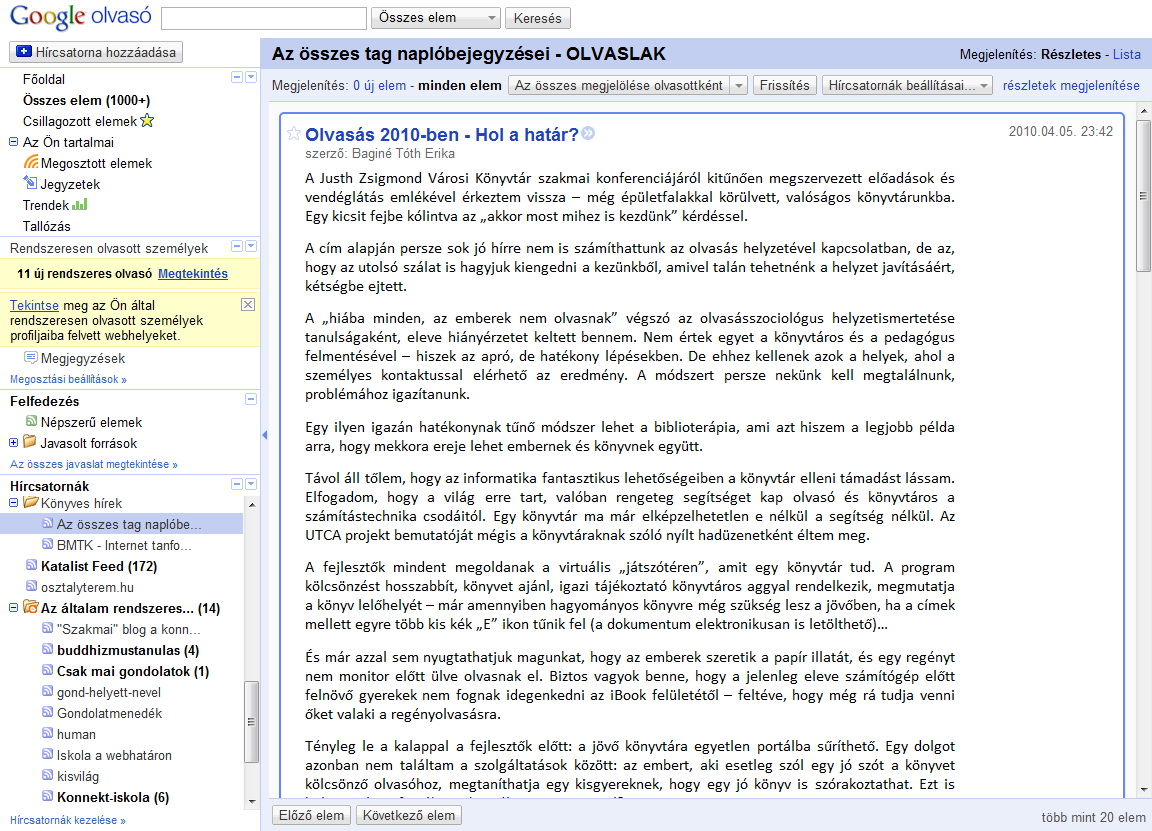The width and height of the screenshot is (1152, 831).
Task: Select the Részletes view
Action: pyautogui.click(x=1070, y=54)
